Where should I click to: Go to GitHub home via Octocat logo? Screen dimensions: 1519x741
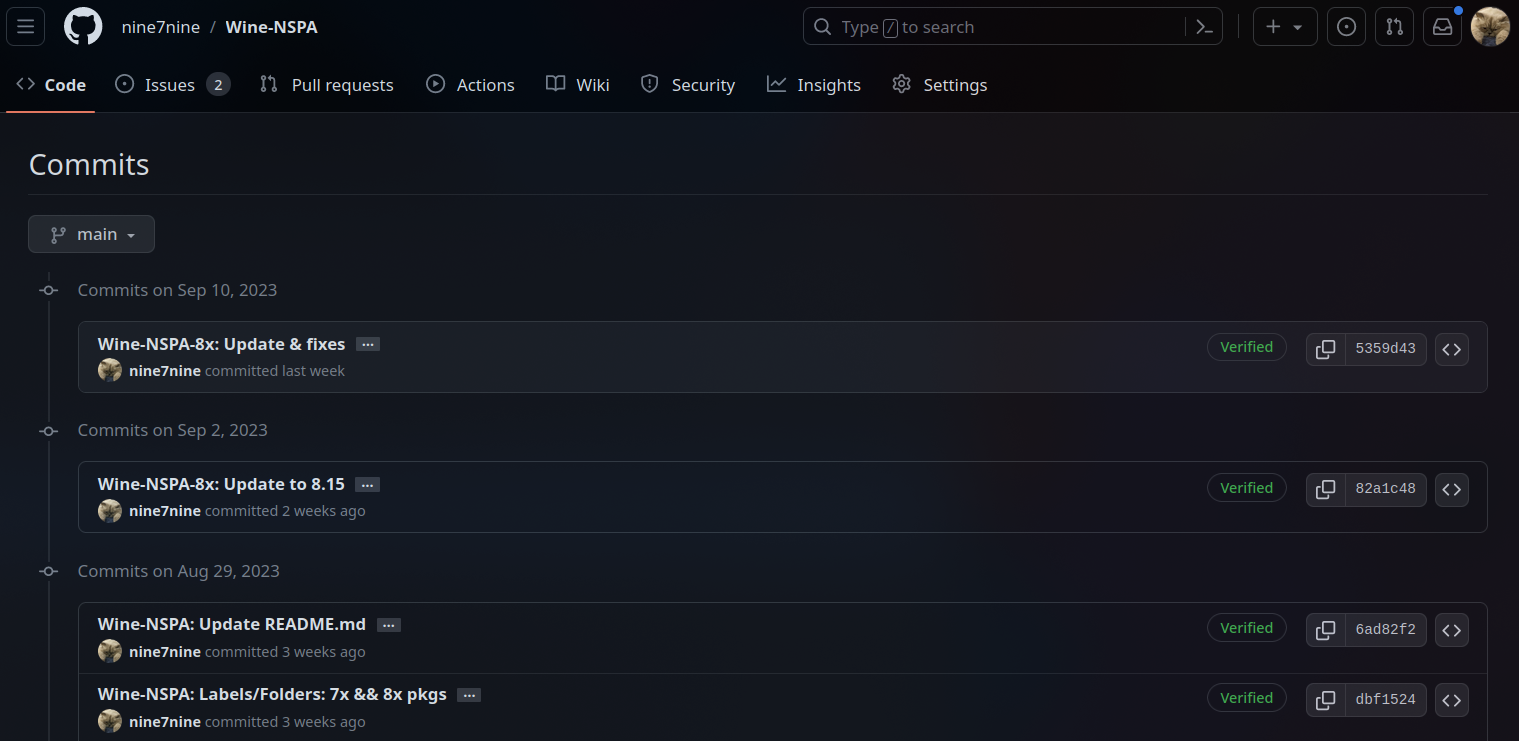point(83,27)
